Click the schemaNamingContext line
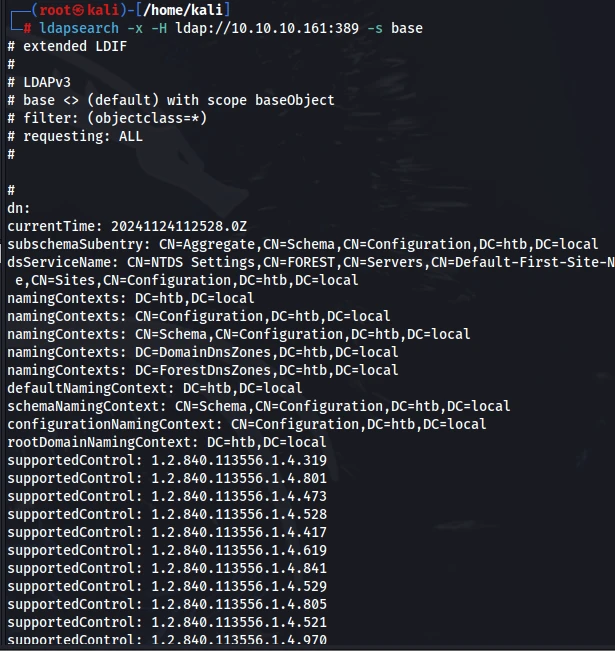Image resolution: width=615 pixels, height=651 pixels. [x=259, y=406]
